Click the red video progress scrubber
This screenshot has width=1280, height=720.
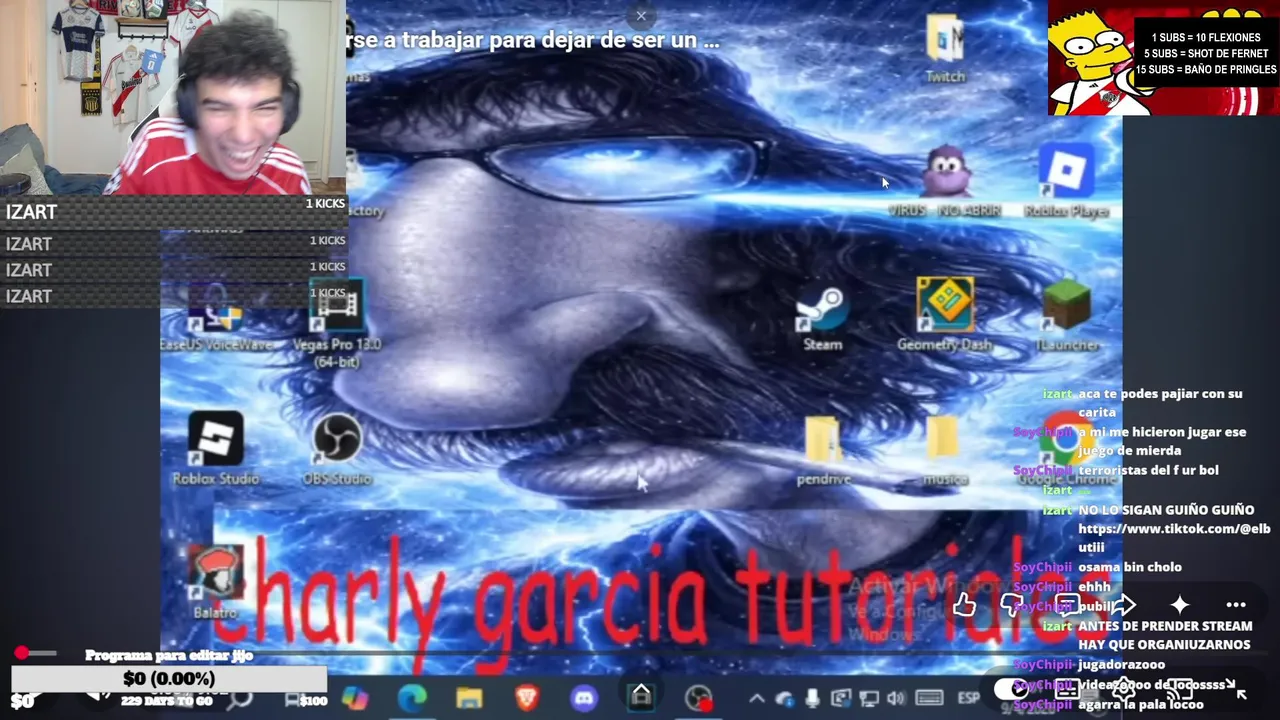21,653
